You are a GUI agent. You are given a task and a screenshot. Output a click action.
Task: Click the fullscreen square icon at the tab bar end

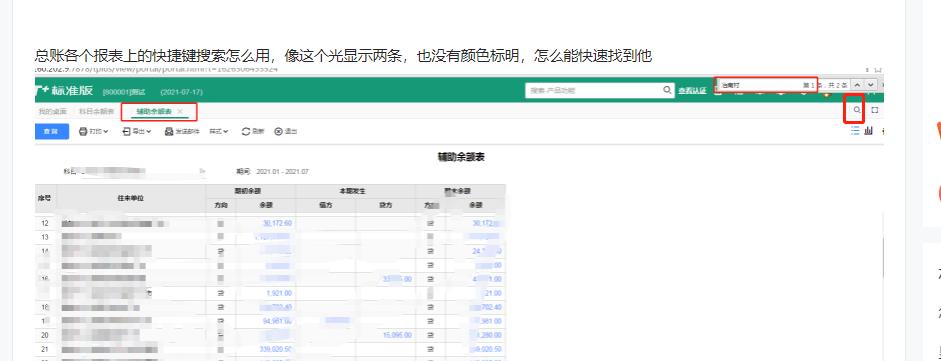click(x=874, y=110)
